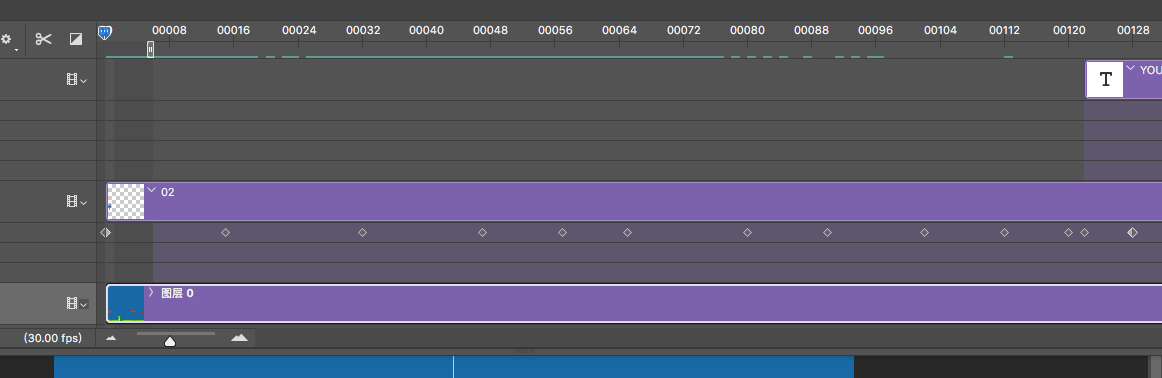The height and width of the screenshot is (378, 1162).
Task: Click the scissors split-at-playhead icon
Action: pyautogui.click(x=44, y=39)
